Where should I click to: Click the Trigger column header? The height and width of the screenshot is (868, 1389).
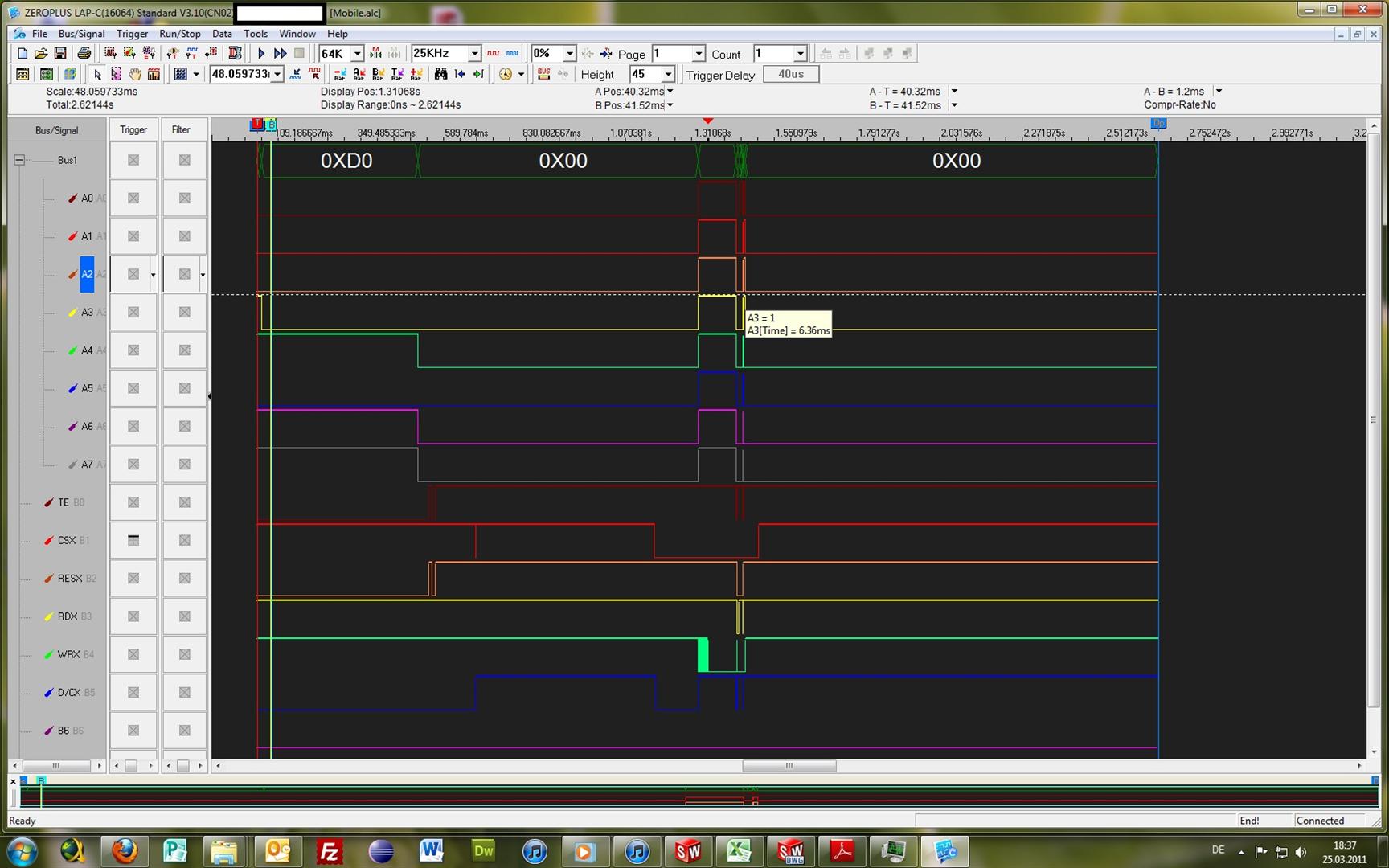pos(133,129)
